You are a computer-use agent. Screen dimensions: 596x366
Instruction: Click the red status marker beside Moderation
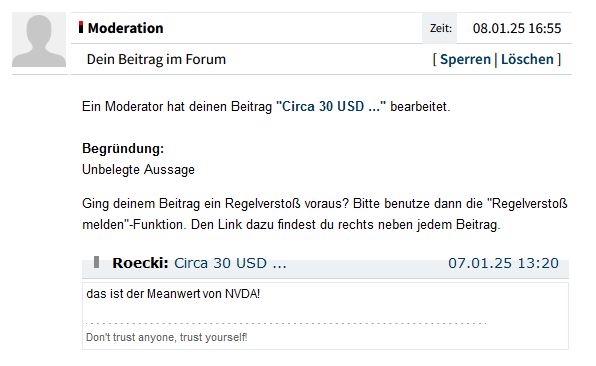(x=81, y=27)
